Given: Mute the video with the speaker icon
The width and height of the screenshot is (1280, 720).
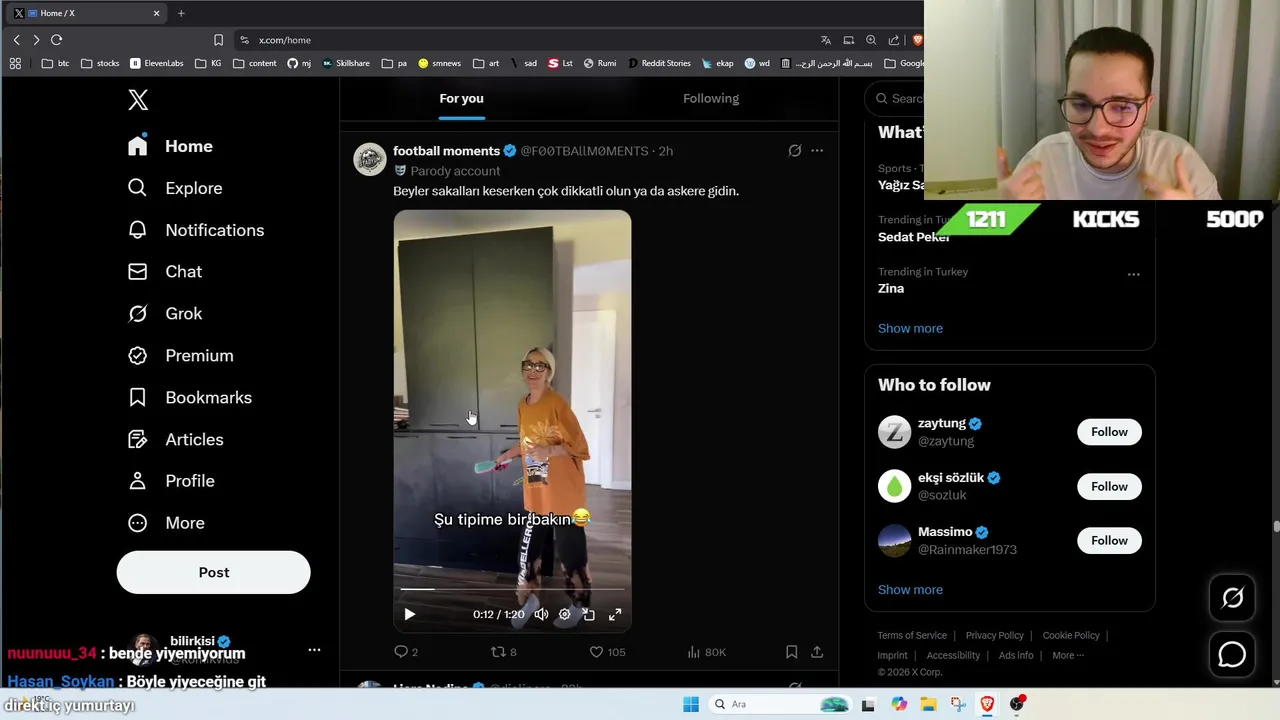Looking at the screenshot, I should (x=541, y=615).
